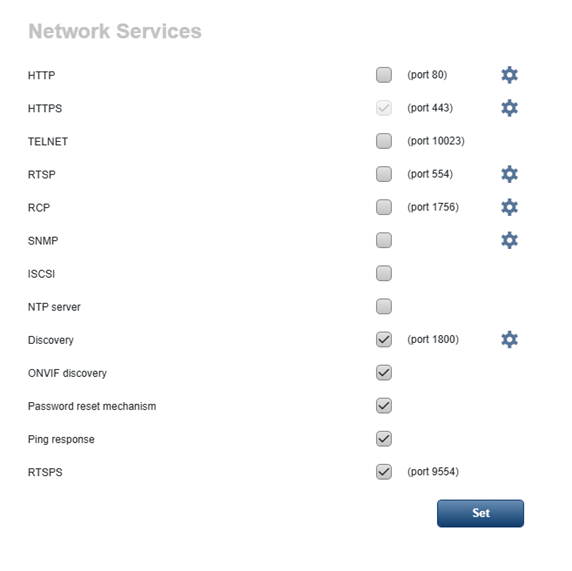The height and width of the screenshot is (571, 572).
Task: Disable ONVIF discovery checkbox
Action: coord(384,373)
